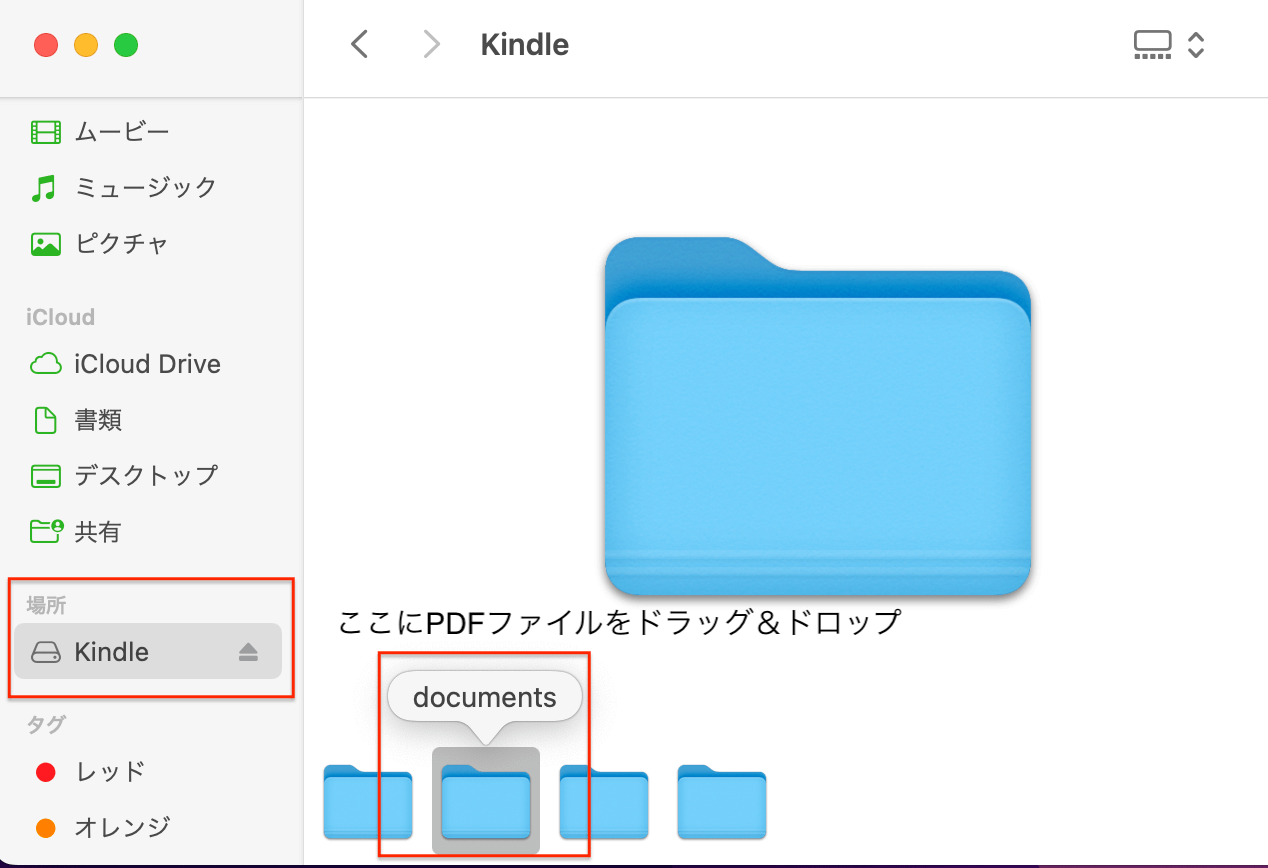Go forward to next folder
The height and width of the screenshot is (868, 1268).
coord(431,45)
